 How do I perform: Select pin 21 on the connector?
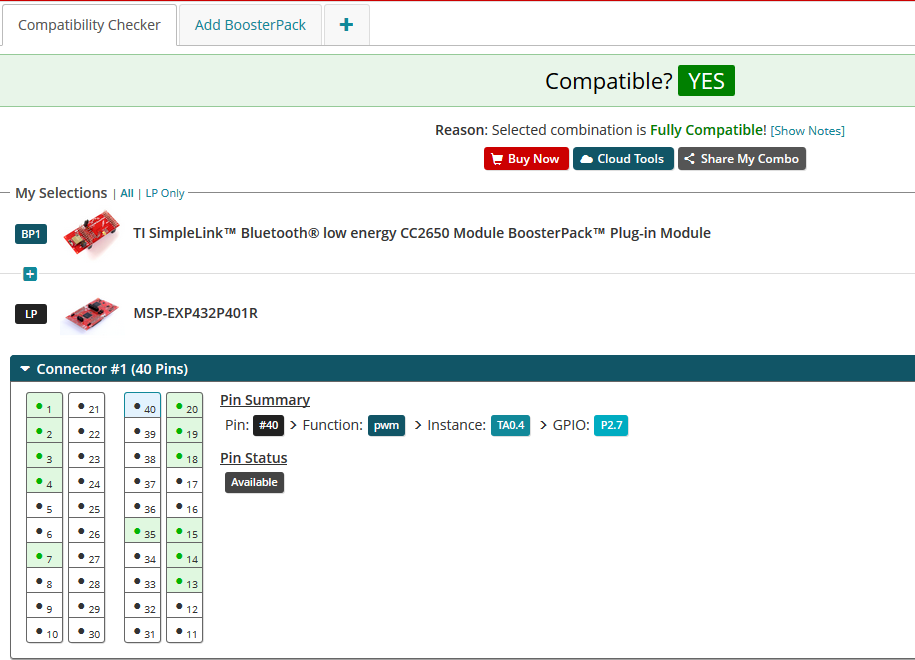86,406
